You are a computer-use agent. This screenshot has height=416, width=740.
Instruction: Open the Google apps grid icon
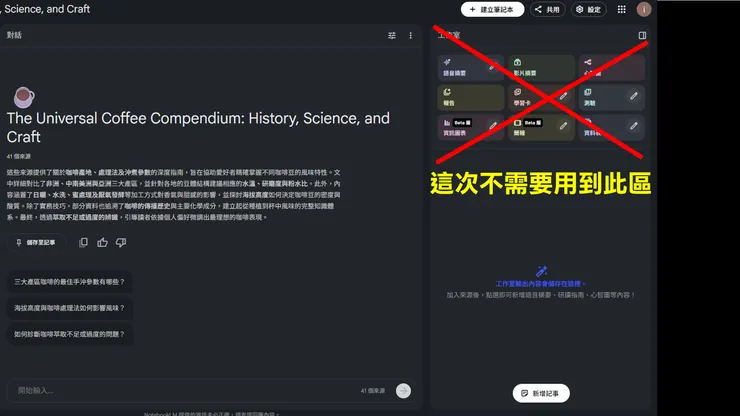622,9
